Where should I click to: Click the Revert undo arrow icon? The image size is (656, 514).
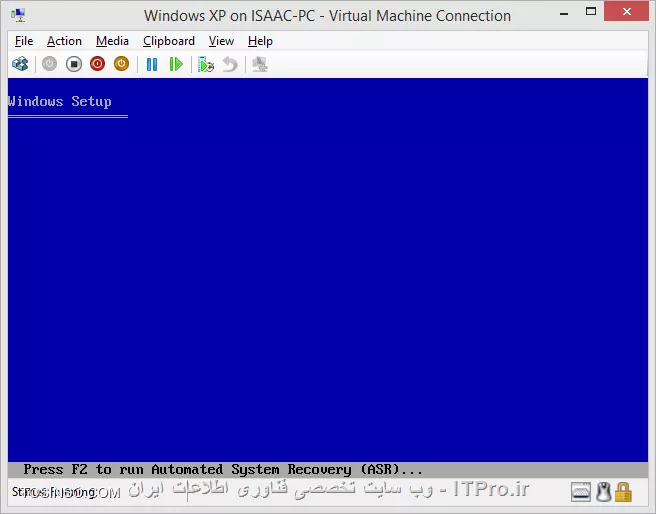[x=230, y=64]
